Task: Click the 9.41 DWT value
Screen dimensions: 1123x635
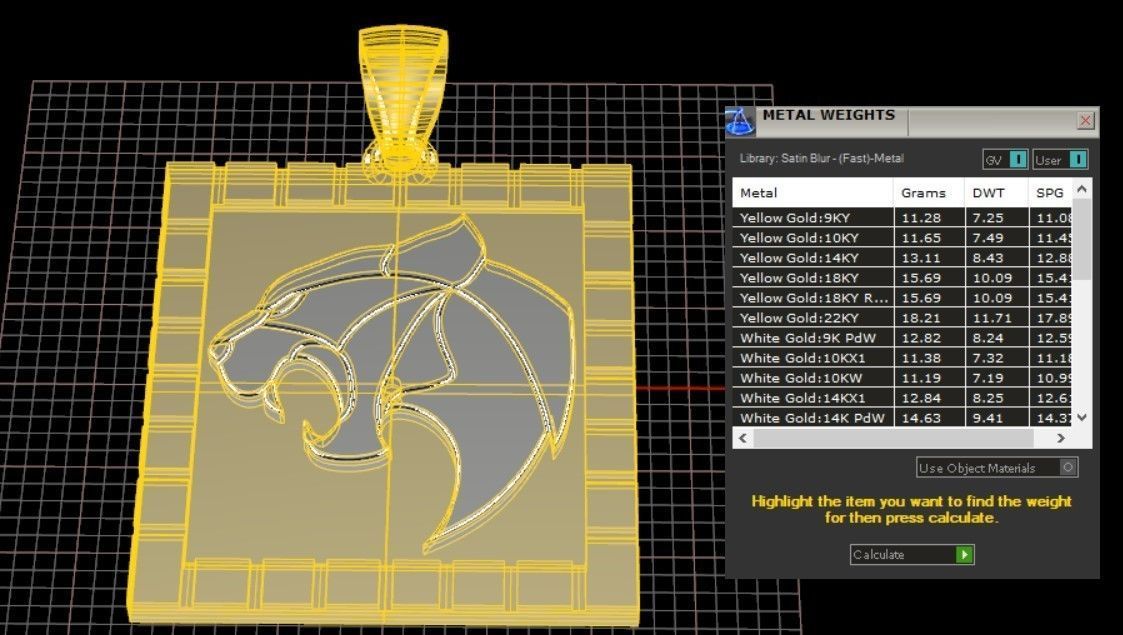Action: click(988, 418)
